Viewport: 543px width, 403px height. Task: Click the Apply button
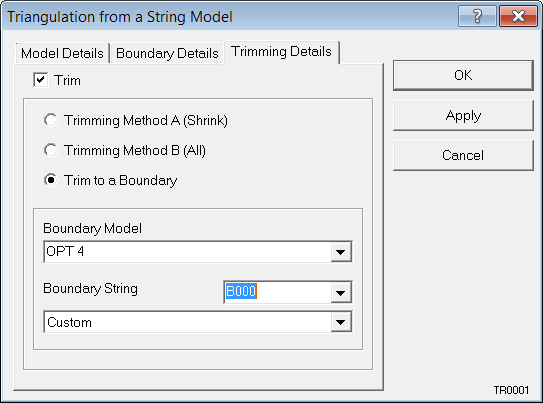463,115
